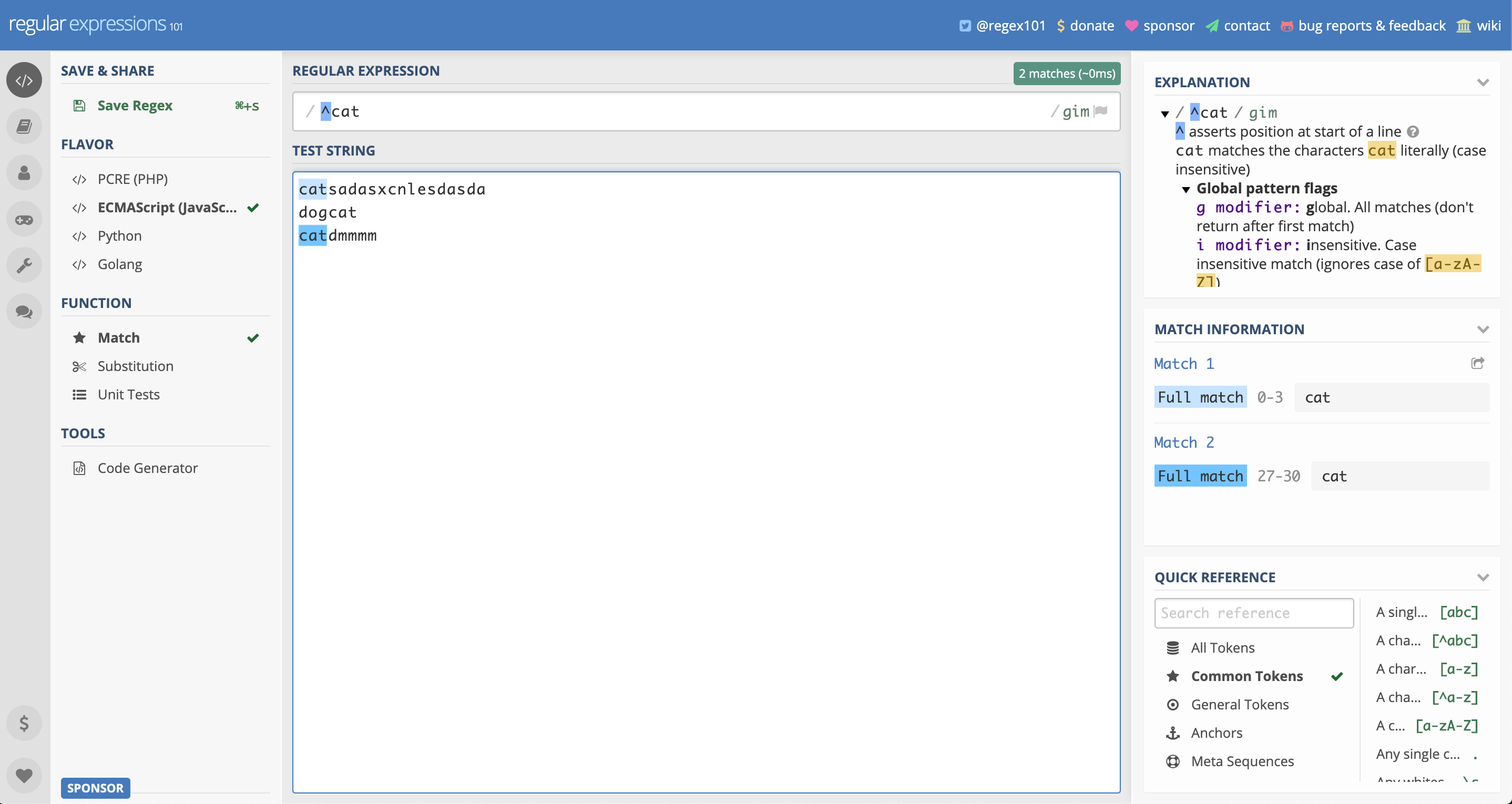The width and height of the screenshot is (1512, 804).
Task: Click the account user sidebar icon
Action: 24,173
